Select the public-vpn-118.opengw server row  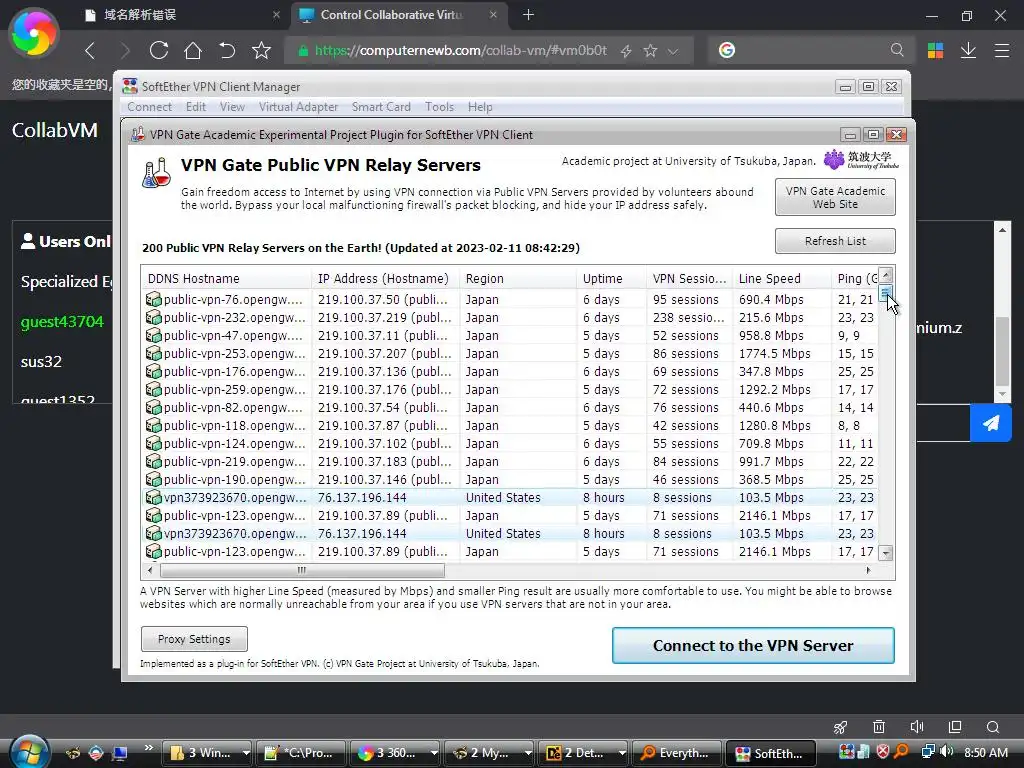coord(509,426)
